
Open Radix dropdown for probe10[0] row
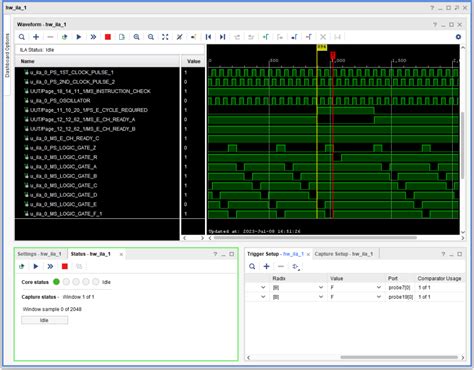(321, 297)
